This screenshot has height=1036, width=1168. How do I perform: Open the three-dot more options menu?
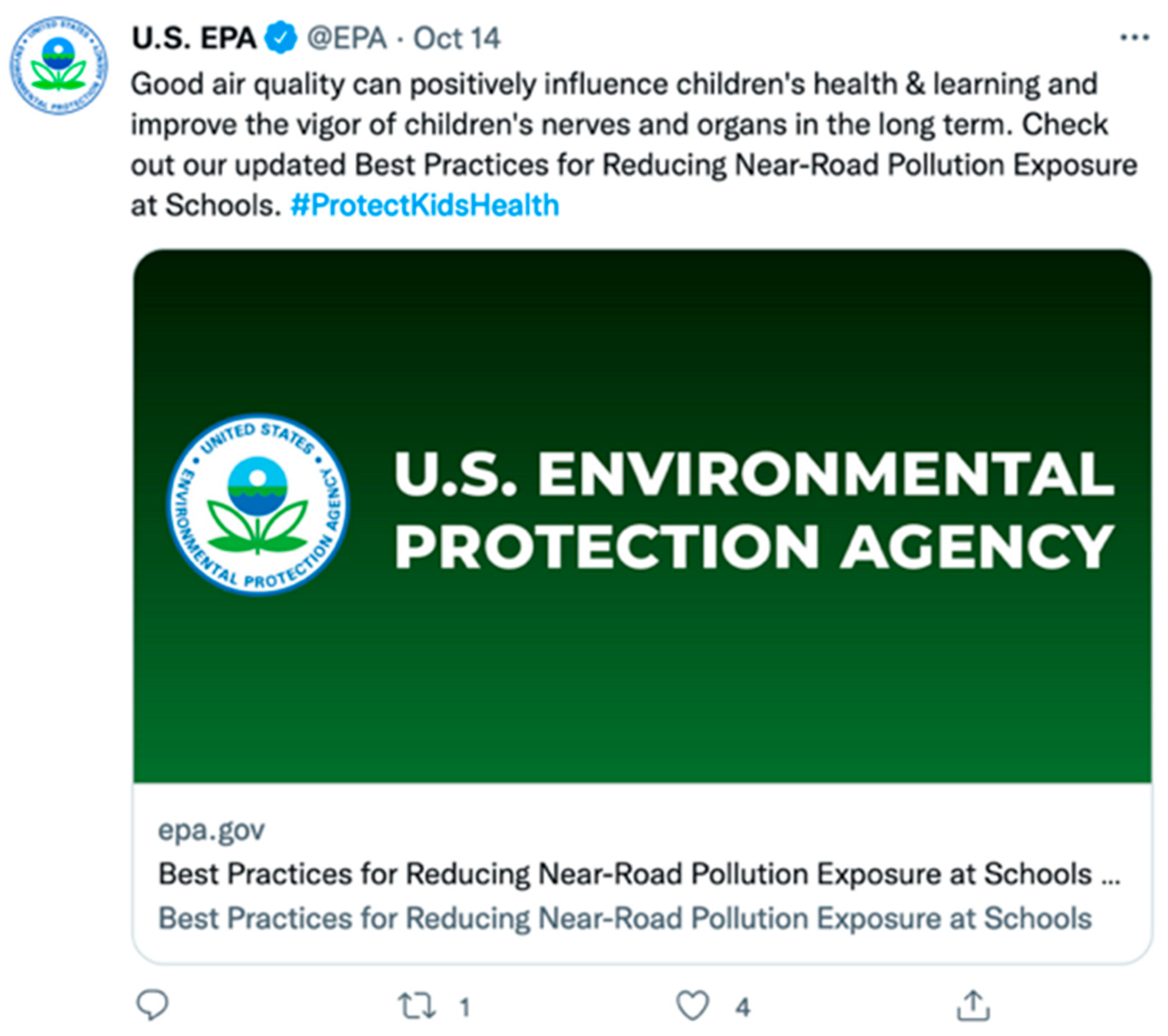tap(1134, 38)
